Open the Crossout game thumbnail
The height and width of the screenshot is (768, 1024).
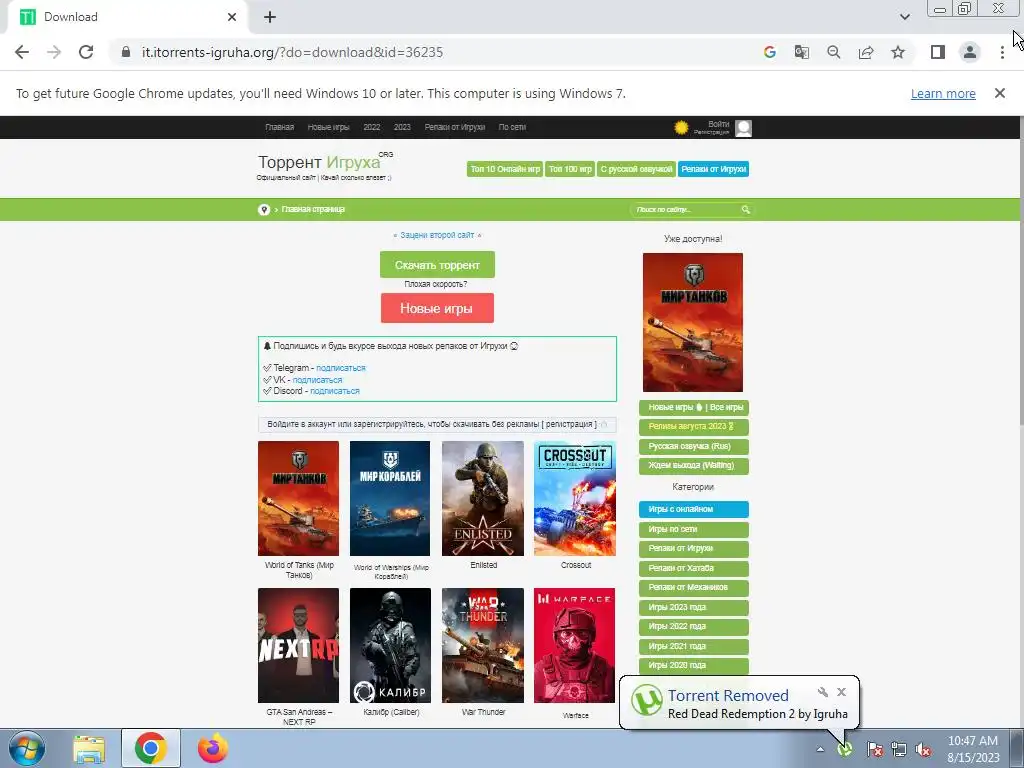click(x=575, y=498)
